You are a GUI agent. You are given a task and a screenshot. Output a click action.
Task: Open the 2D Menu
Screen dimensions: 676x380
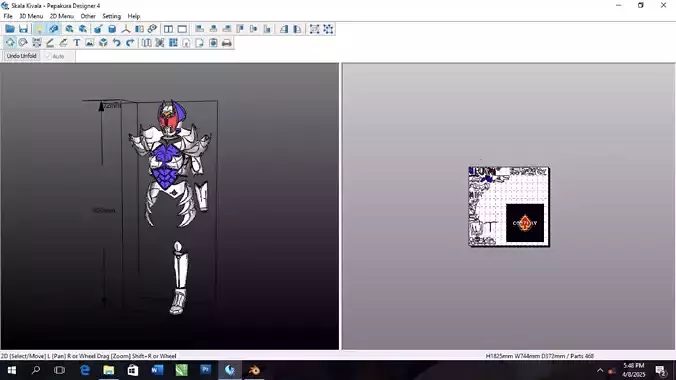(x=62, y=16)
